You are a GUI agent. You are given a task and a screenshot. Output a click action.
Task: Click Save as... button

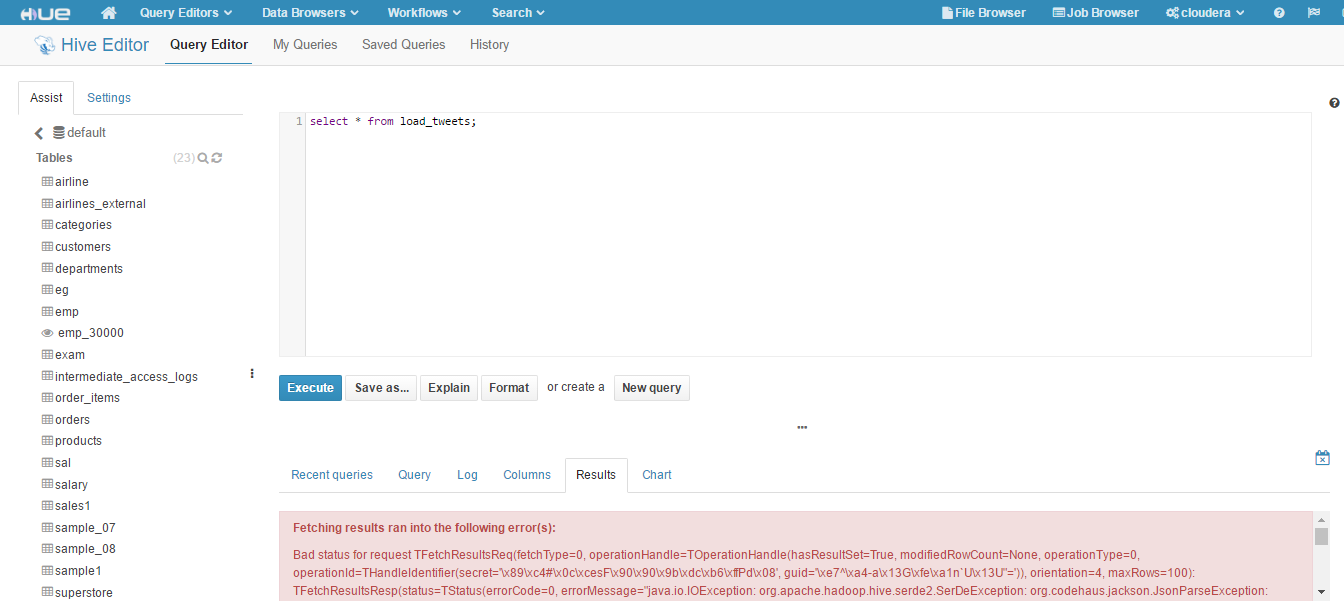381,388
